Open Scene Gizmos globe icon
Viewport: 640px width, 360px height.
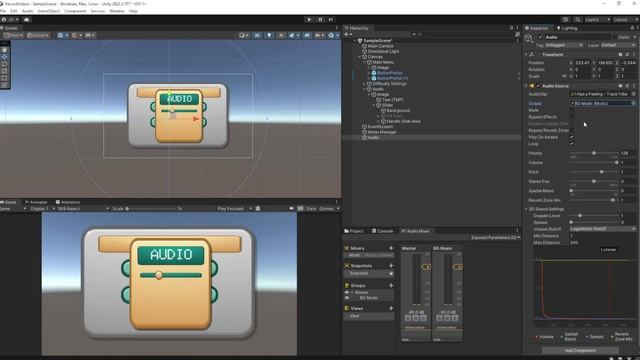331,36
